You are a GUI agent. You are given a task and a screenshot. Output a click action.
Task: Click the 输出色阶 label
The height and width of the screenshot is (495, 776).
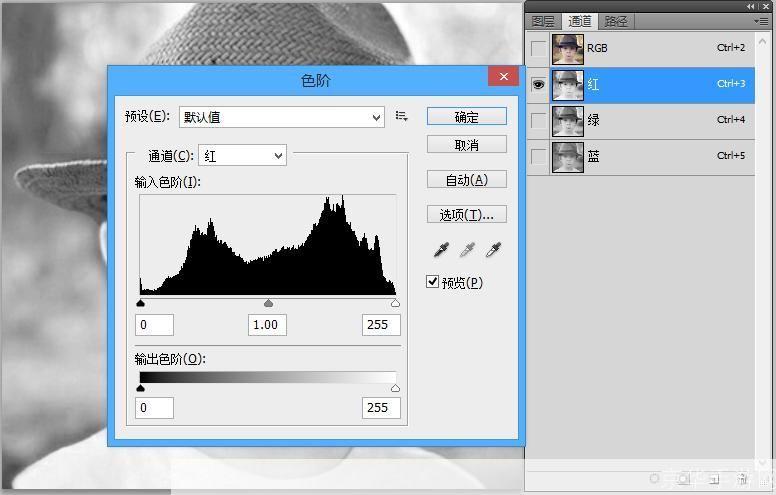click(x=170, y=359)
